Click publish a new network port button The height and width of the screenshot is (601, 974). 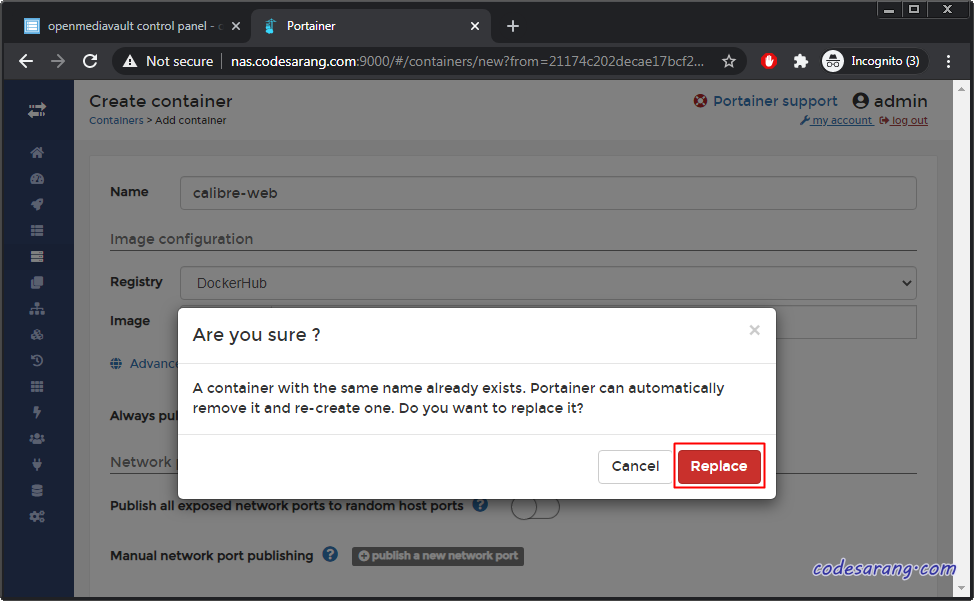[438, 556]
